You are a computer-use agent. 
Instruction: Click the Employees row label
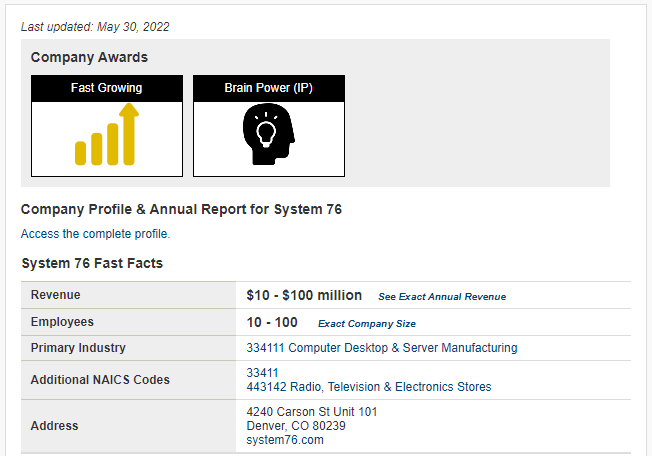(x=62, y=322)
